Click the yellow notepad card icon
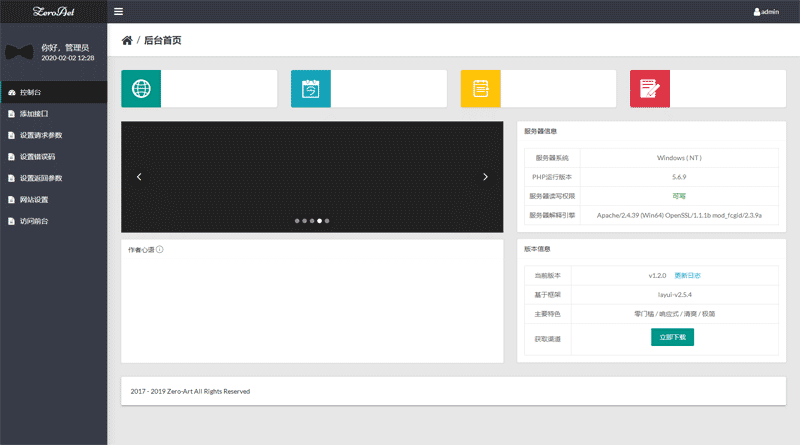The height and width of the screenshot is (445, 800). coord(480,88)
